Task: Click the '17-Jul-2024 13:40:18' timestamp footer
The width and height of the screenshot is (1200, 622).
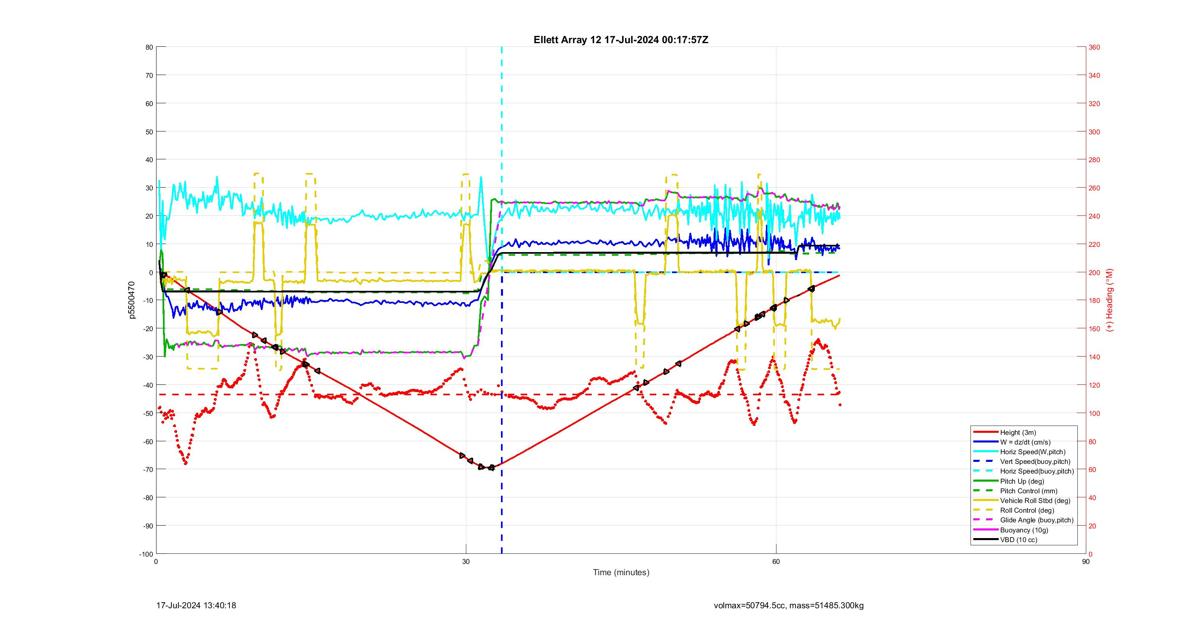Action: pos(196,605)
